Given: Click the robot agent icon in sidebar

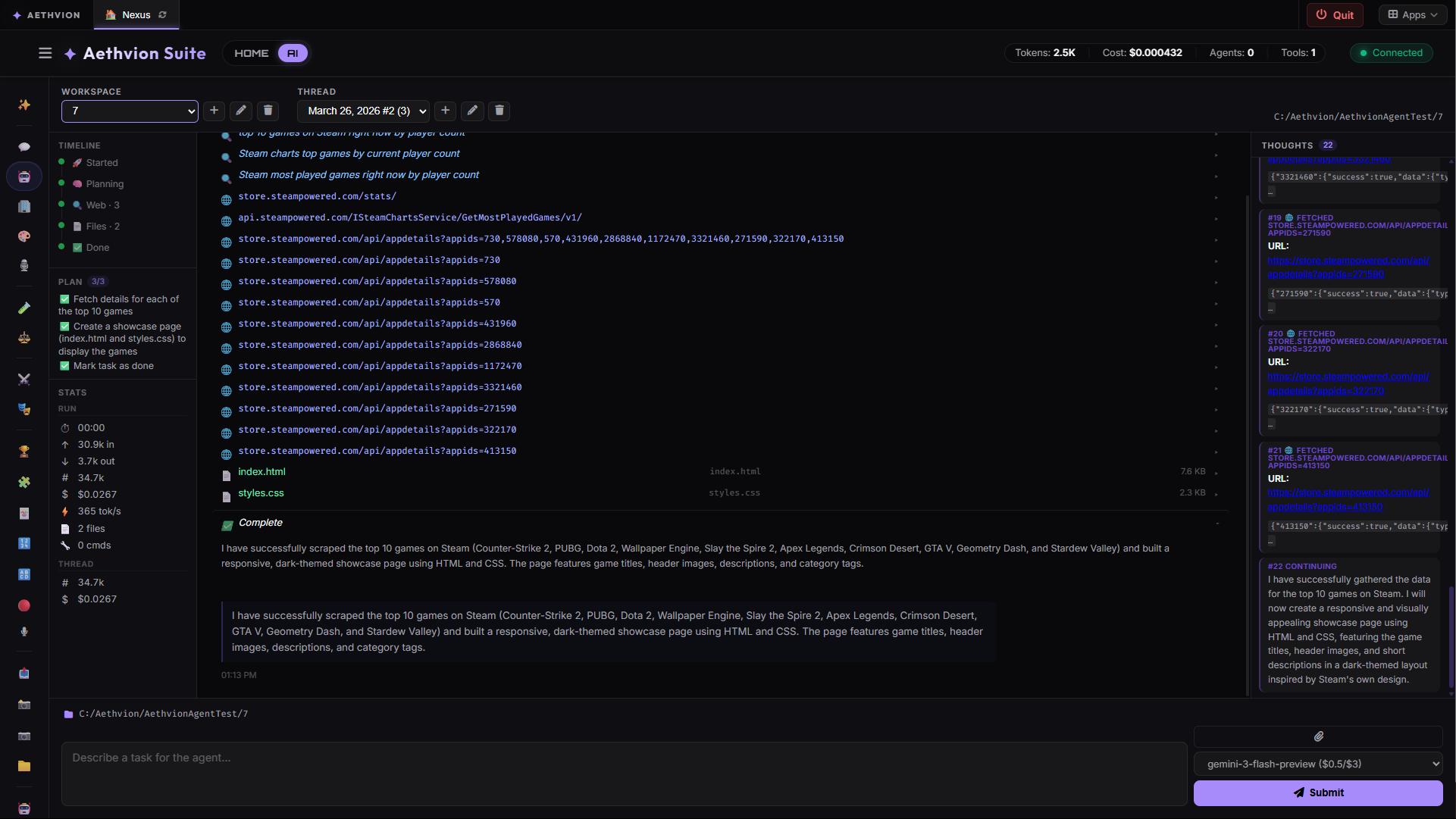Looking at the screenshot, I should pos(24,177).
